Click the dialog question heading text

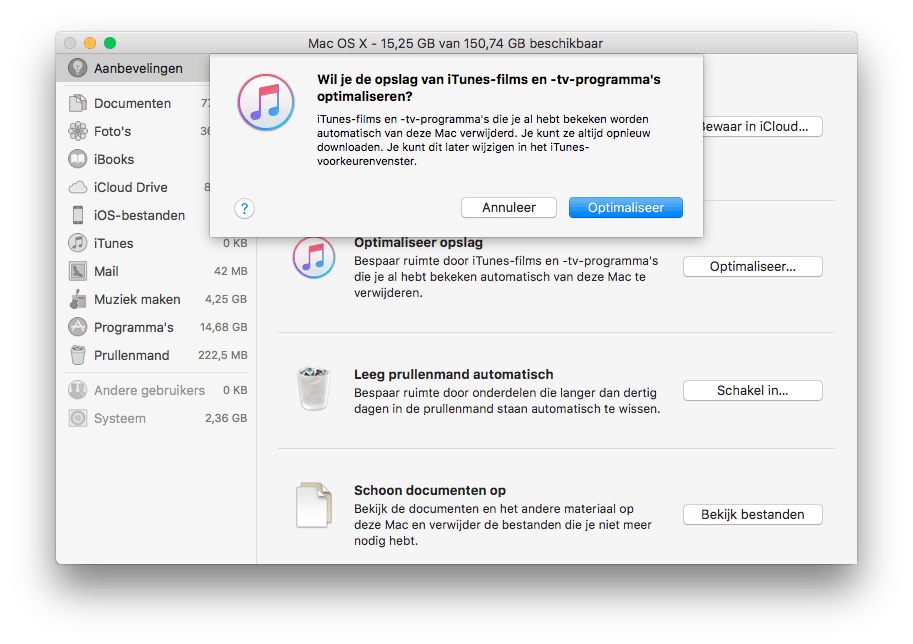489,88
